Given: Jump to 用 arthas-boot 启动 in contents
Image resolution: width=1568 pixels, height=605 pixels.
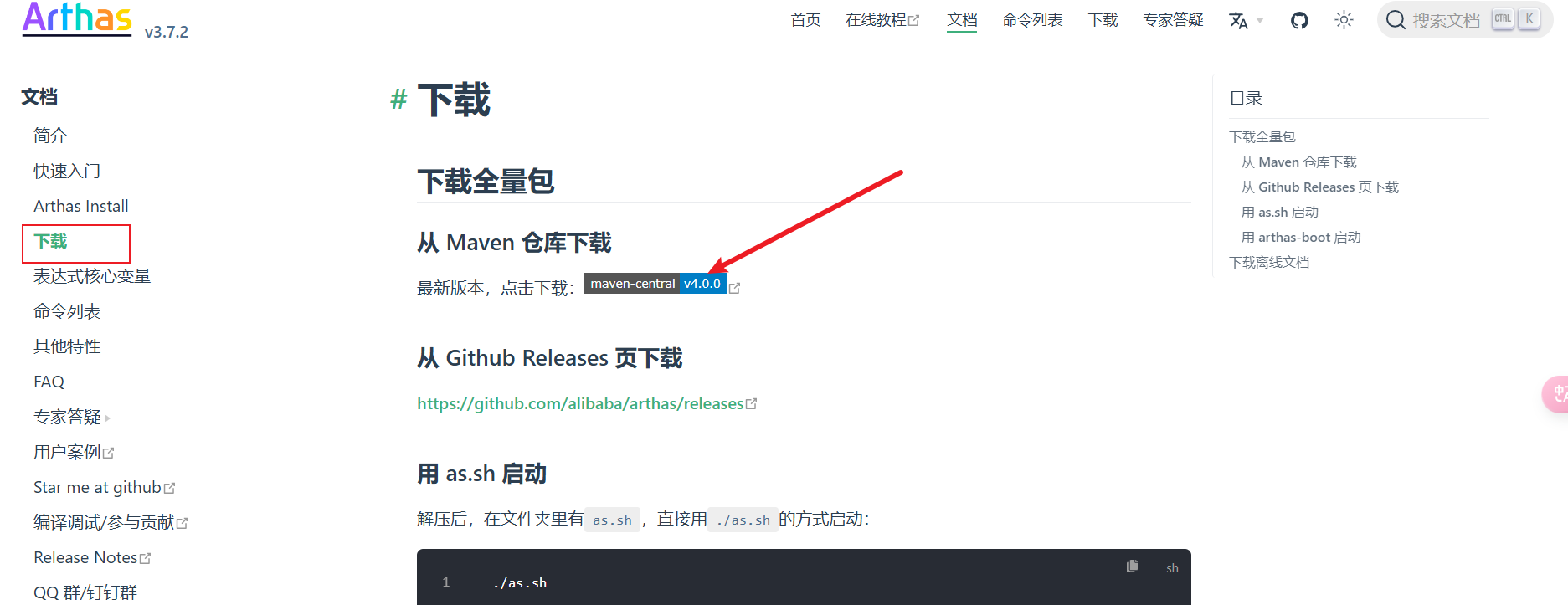Looking at the screenshot, I should [x=1301, y=237].
